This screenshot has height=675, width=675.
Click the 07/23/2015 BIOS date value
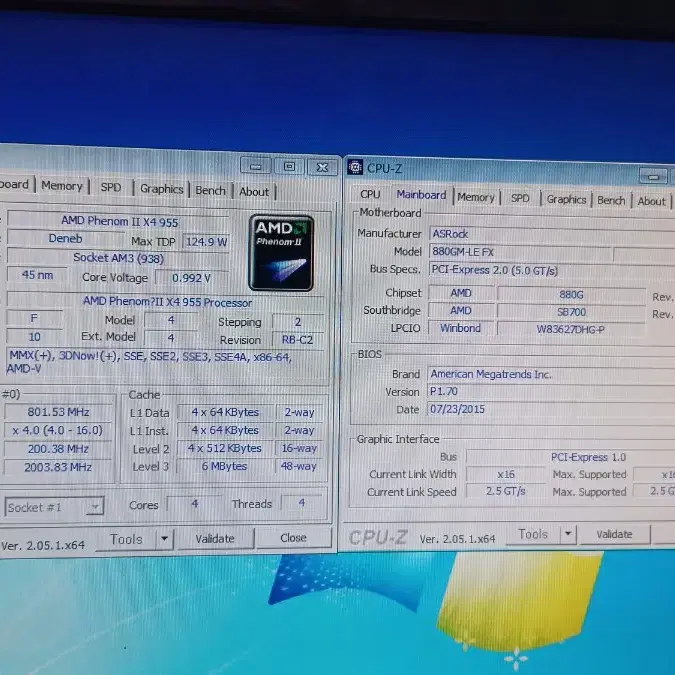[x=551, y=409]
